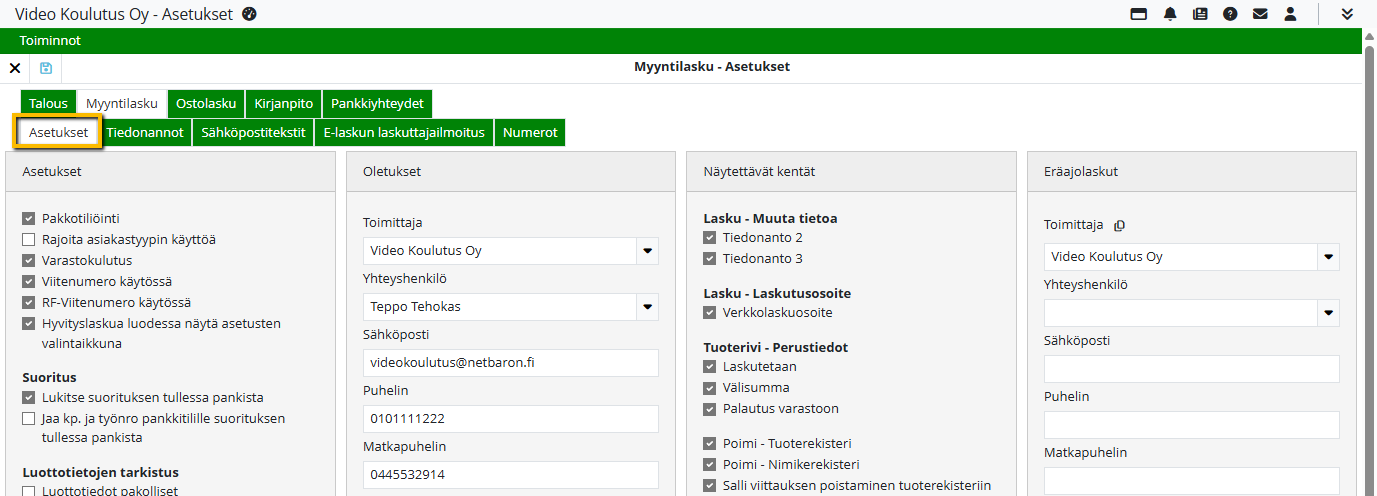Open the Toiminnot menu
The width and height of the screenshot is (1377, 496).
[50, 41]
